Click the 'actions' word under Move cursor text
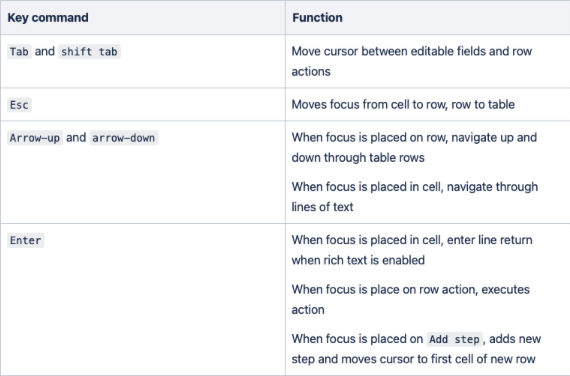Viewport: 570px width, 376px height. (311, 72)
